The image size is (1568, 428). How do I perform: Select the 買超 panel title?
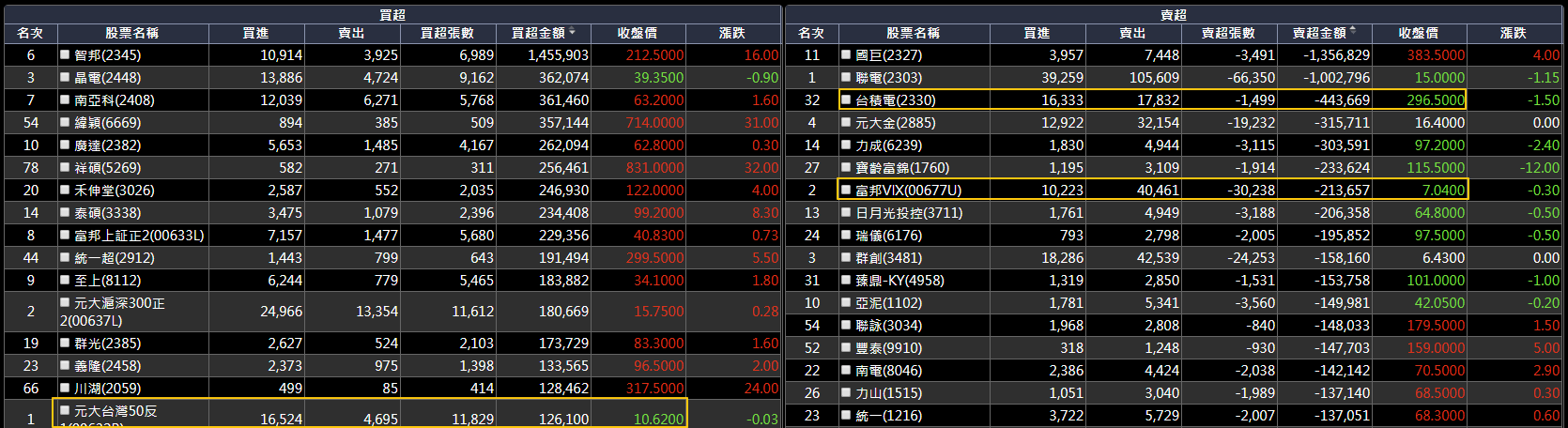(x=392, y=15)
